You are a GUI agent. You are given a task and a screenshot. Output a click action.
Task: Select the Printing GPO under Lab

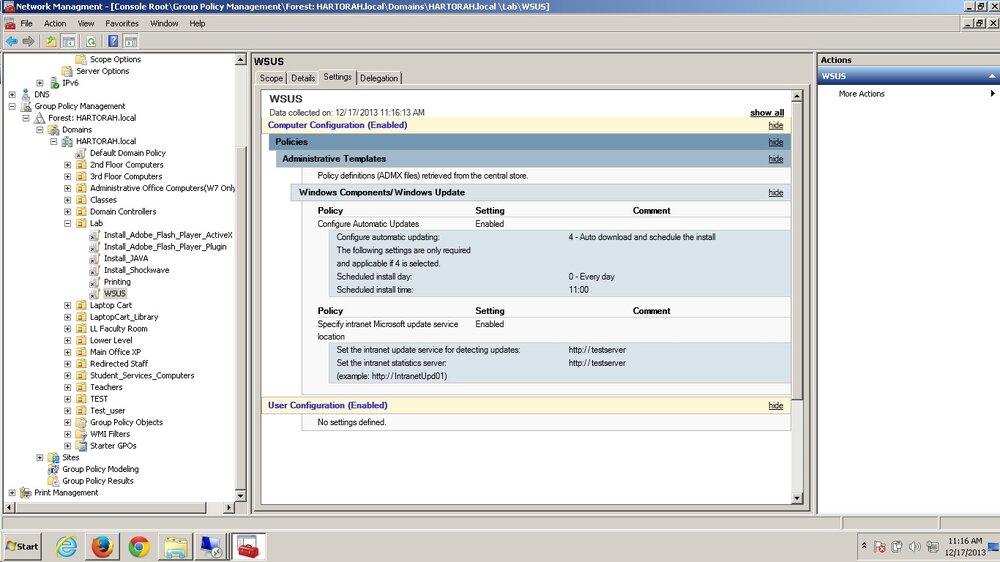tap(117, 282)
